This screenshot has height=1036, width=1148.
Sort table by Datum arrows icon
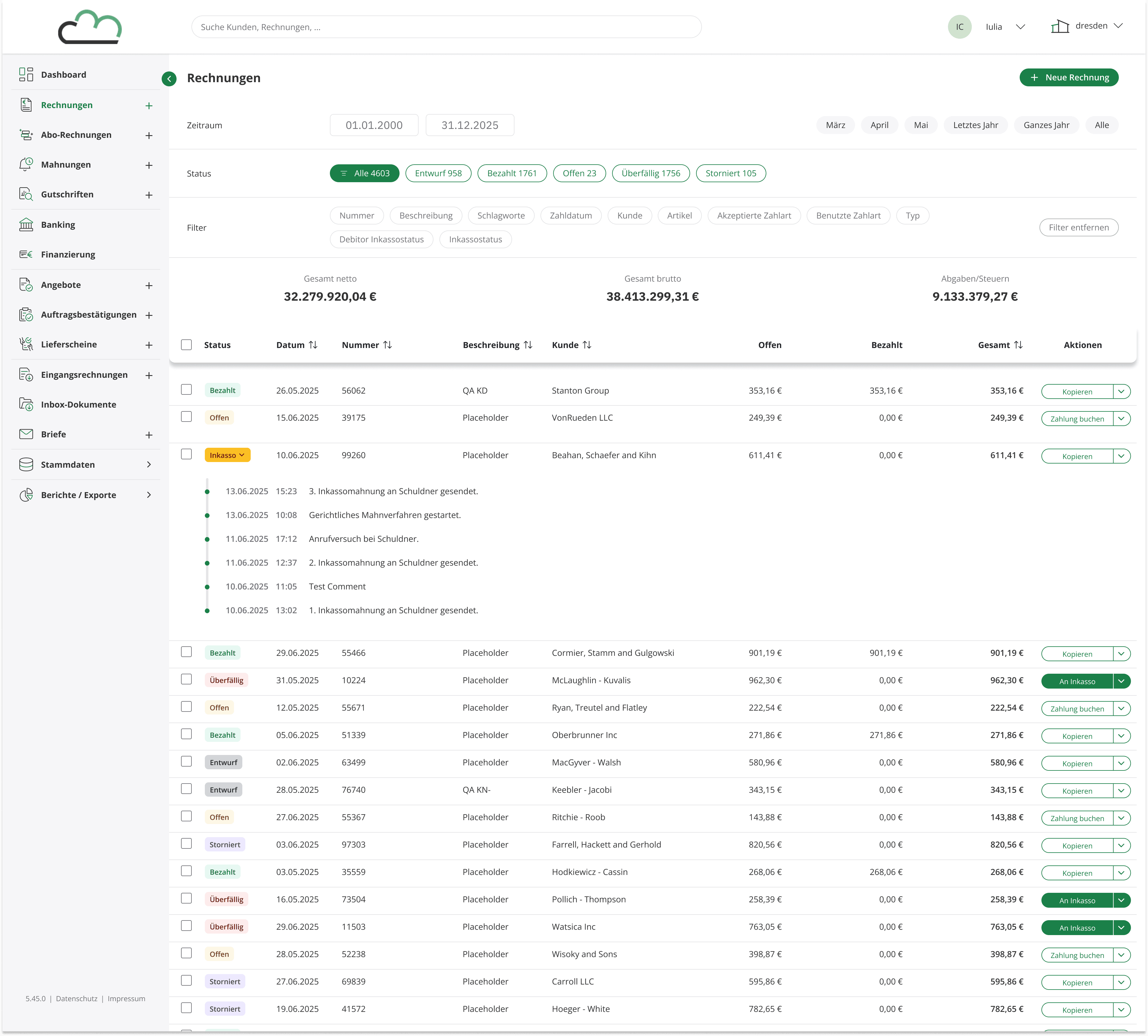(x=313, y=345)
